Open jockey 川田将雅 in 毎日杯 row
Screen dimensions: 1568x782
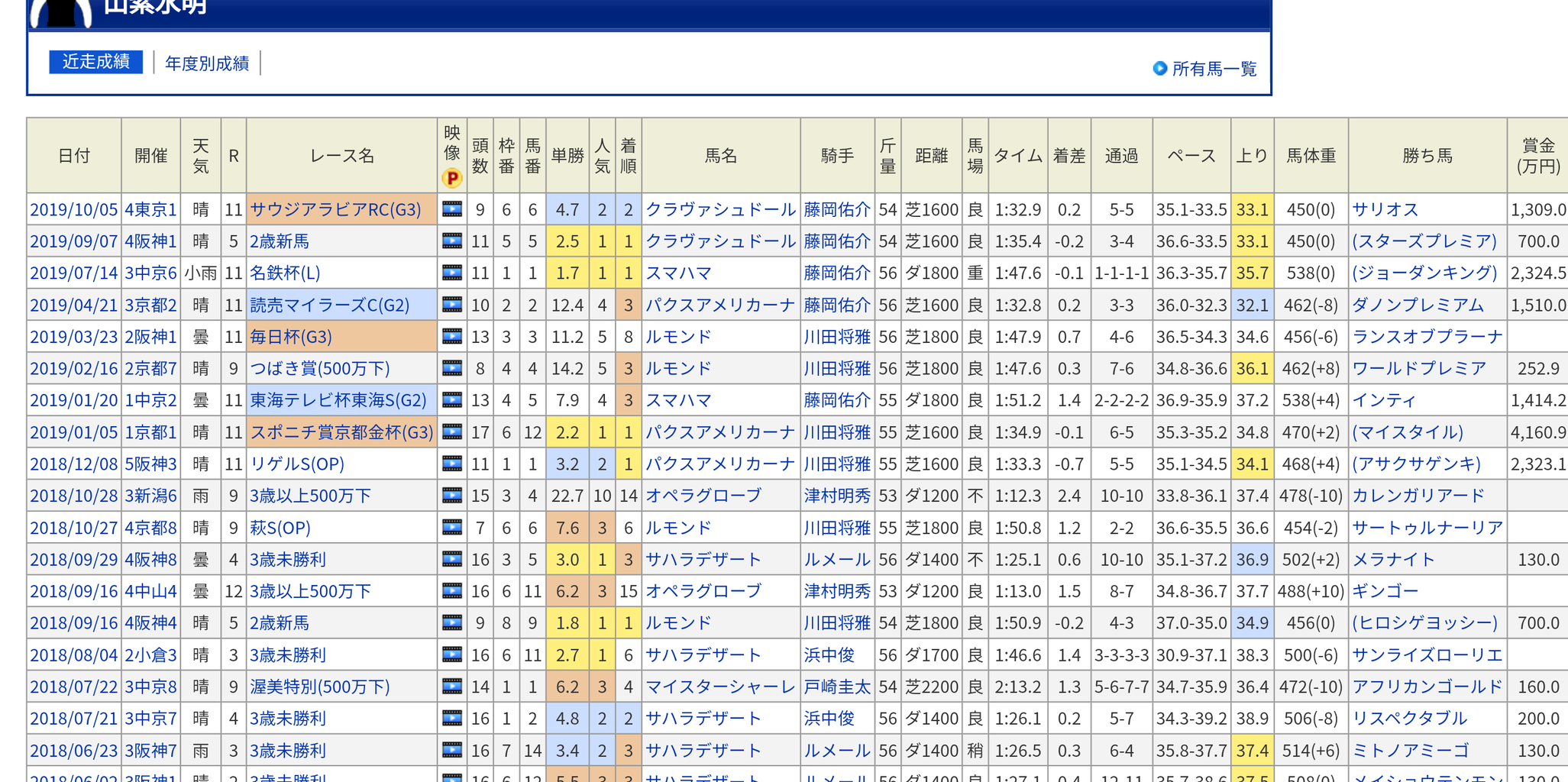click(x=837, y=337)
